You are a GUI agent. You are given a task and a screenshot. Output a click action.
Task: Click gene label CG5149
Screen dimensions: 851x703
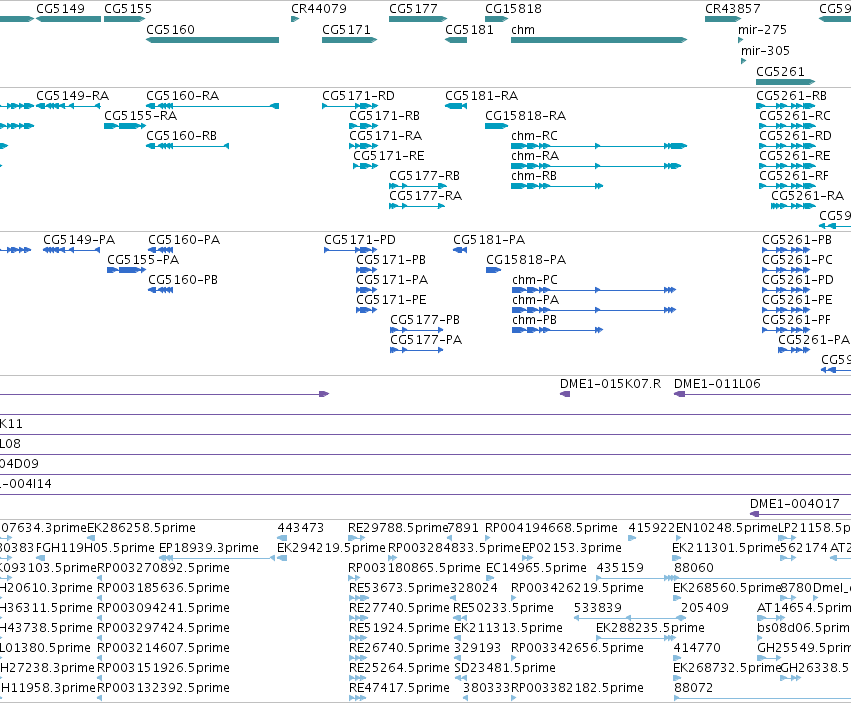pos(60,9)
